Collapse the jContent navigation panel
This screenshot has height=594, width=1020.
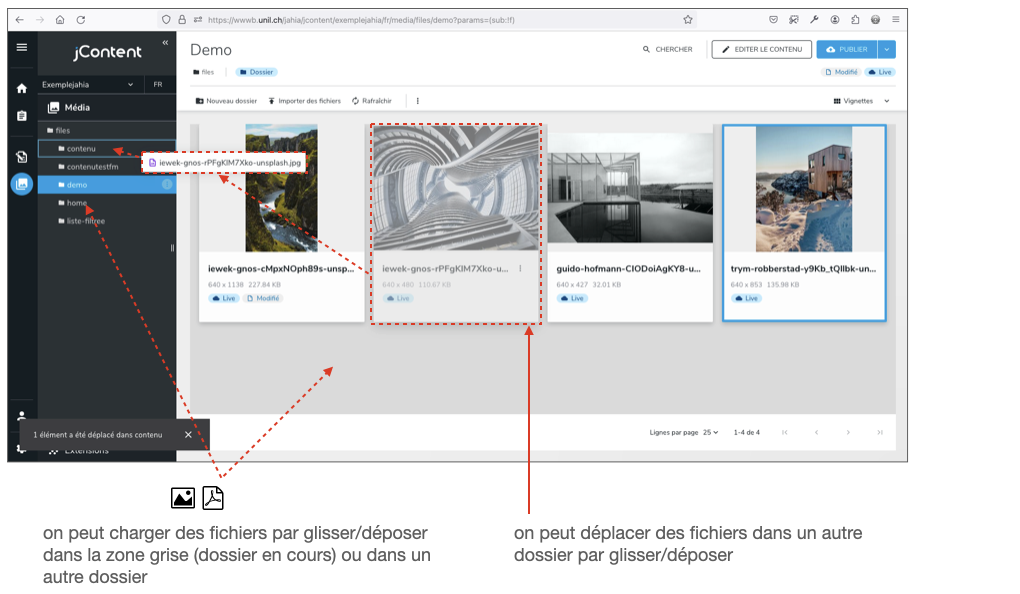[x=165, y=43]
